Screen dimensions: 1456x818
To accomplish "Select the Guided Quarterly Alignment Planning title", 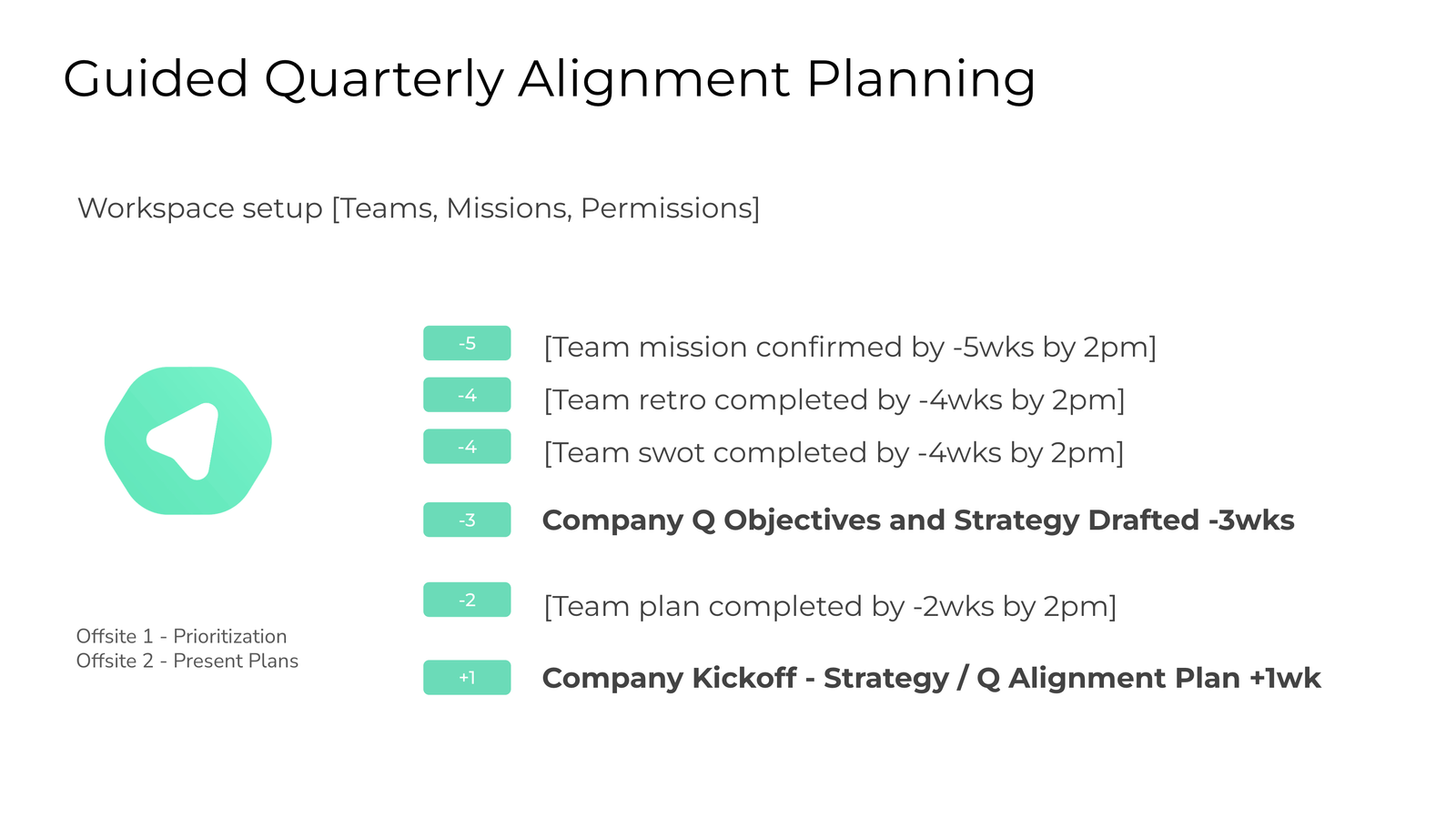I will pyautogui.click(x=549, y=78).
